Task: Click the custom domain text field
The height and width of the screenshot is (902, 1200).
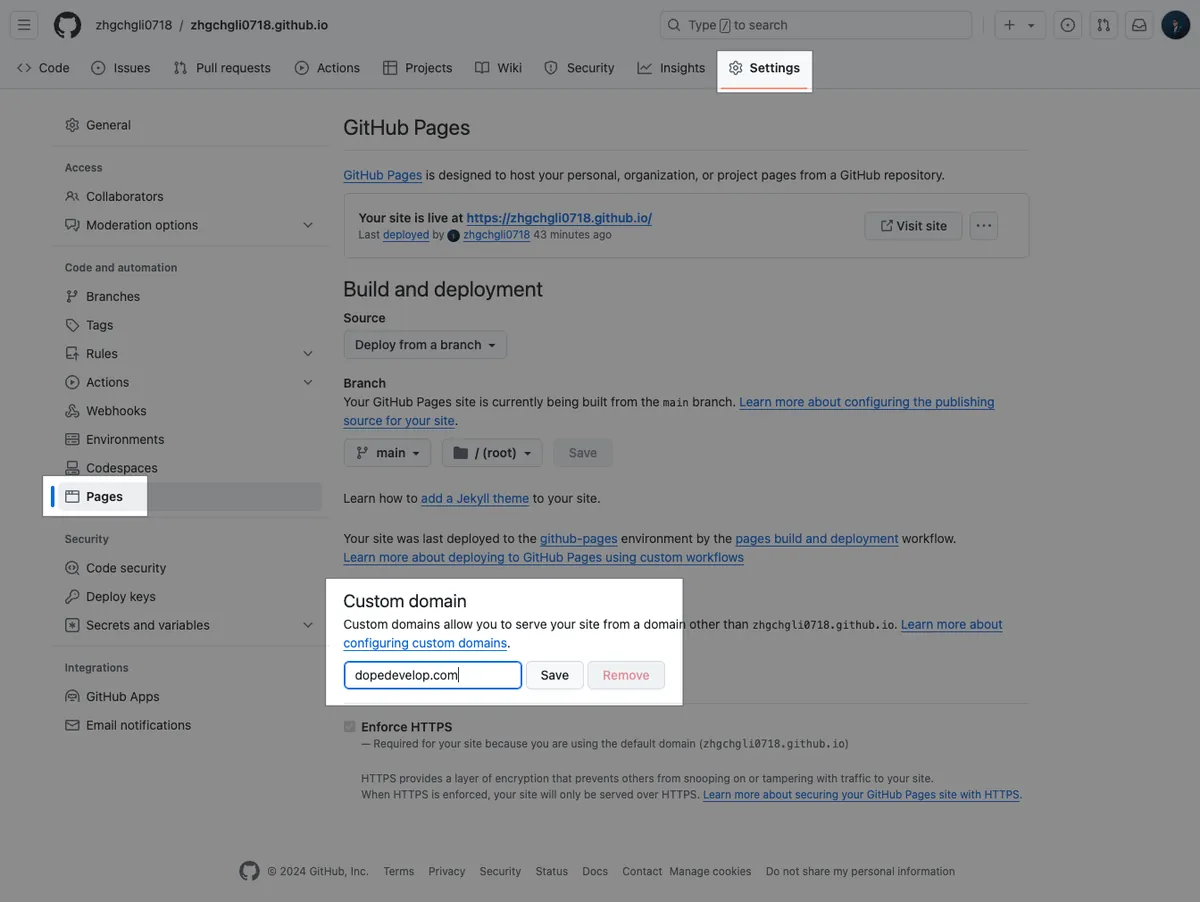Action: [x=432, y=675]
